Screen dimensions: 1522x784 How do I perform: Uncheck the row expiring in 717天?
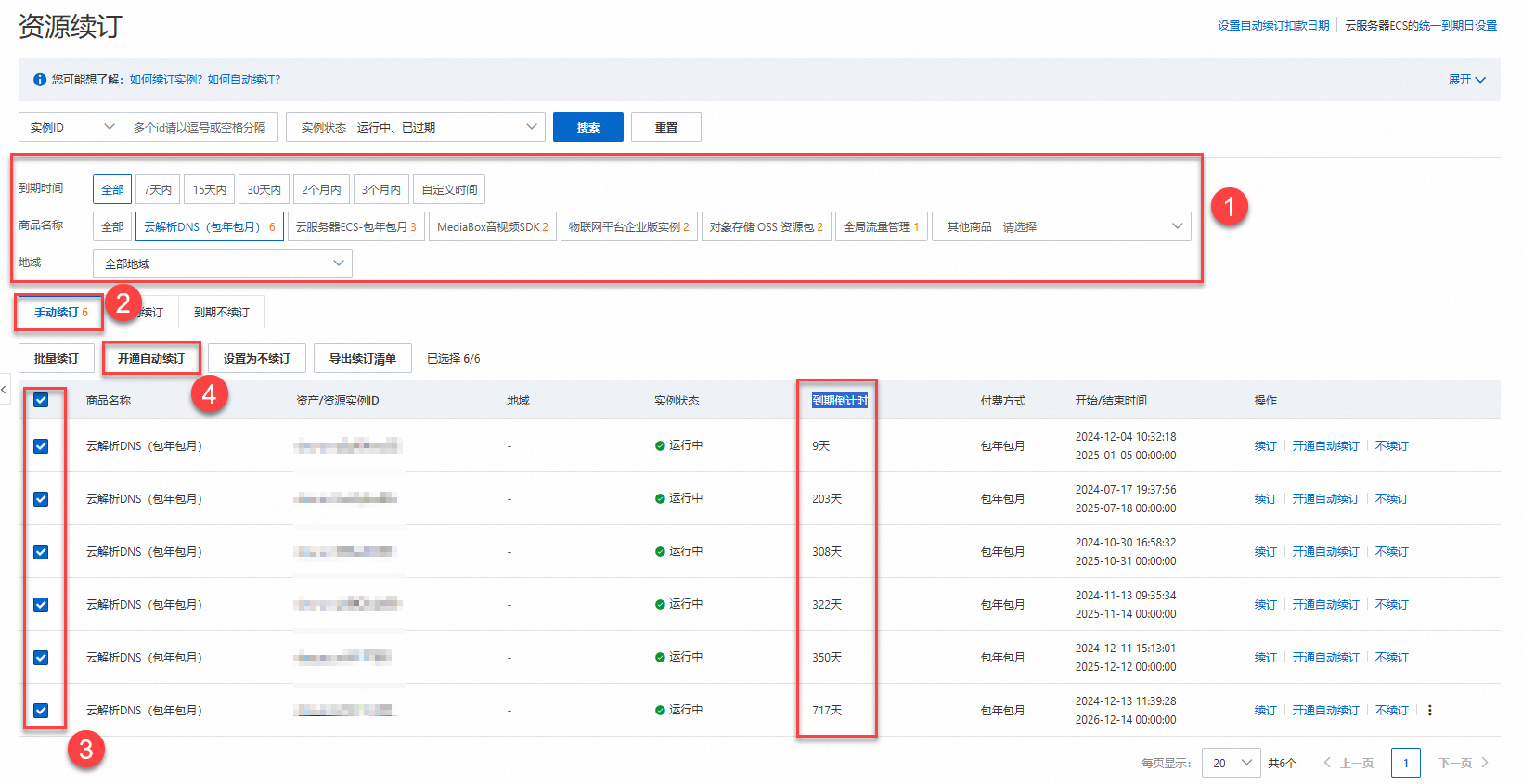41,711
